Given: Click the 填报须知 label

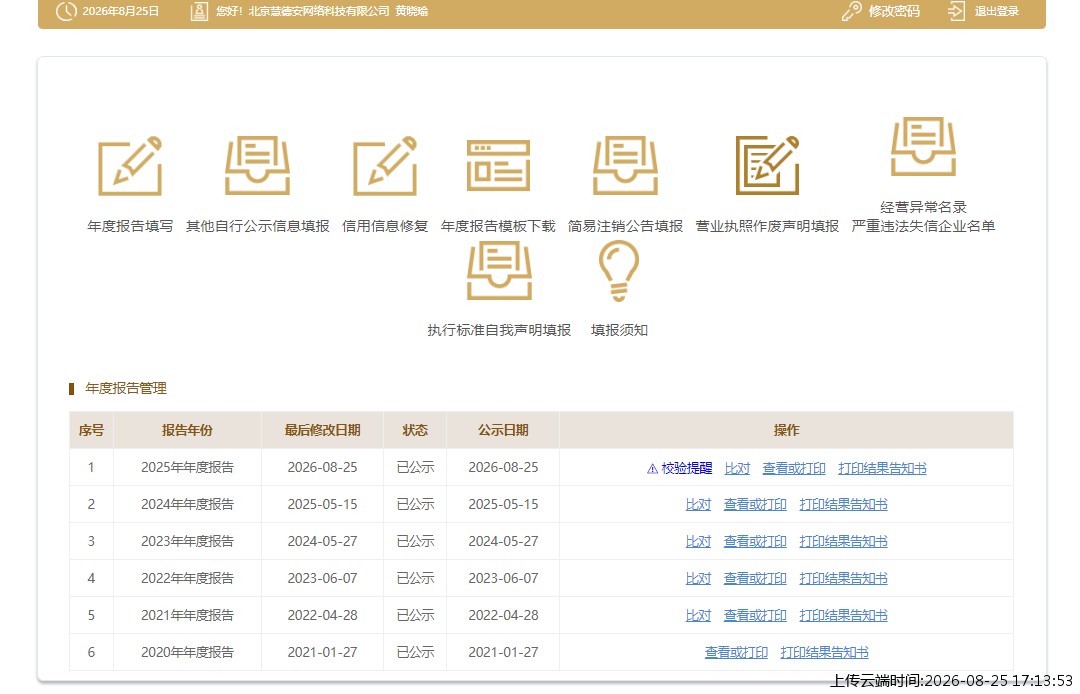Looking at the screenshot, I should coord(619,330).
